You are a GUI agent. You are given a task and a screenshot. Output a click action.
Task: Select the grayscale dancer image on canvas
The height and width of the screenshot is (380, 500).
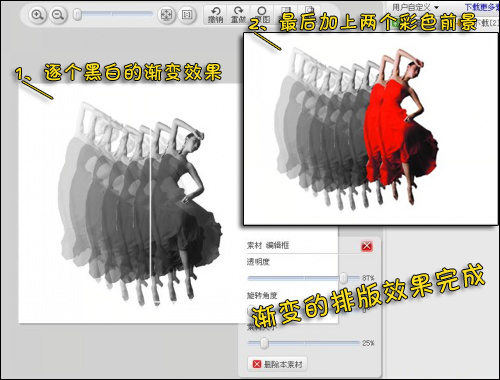tap(140, 203)
